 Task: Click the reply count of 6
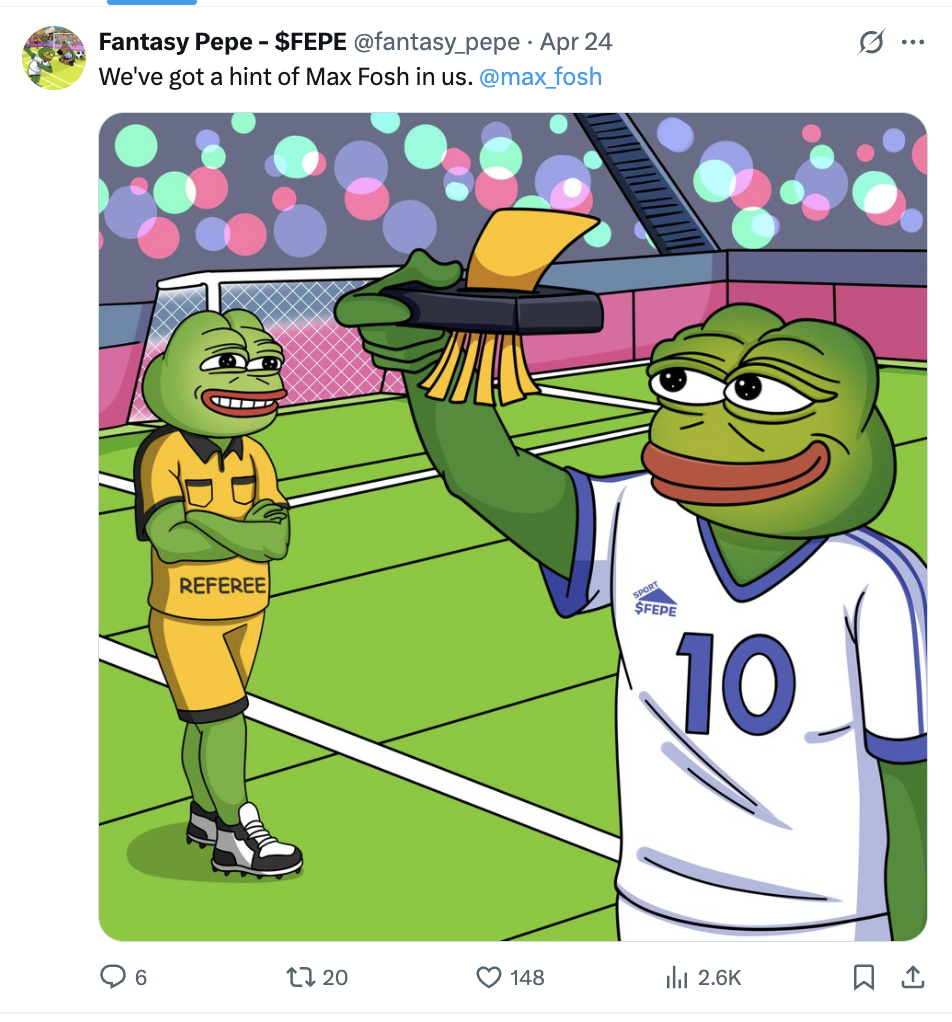[x=140, y=977]
